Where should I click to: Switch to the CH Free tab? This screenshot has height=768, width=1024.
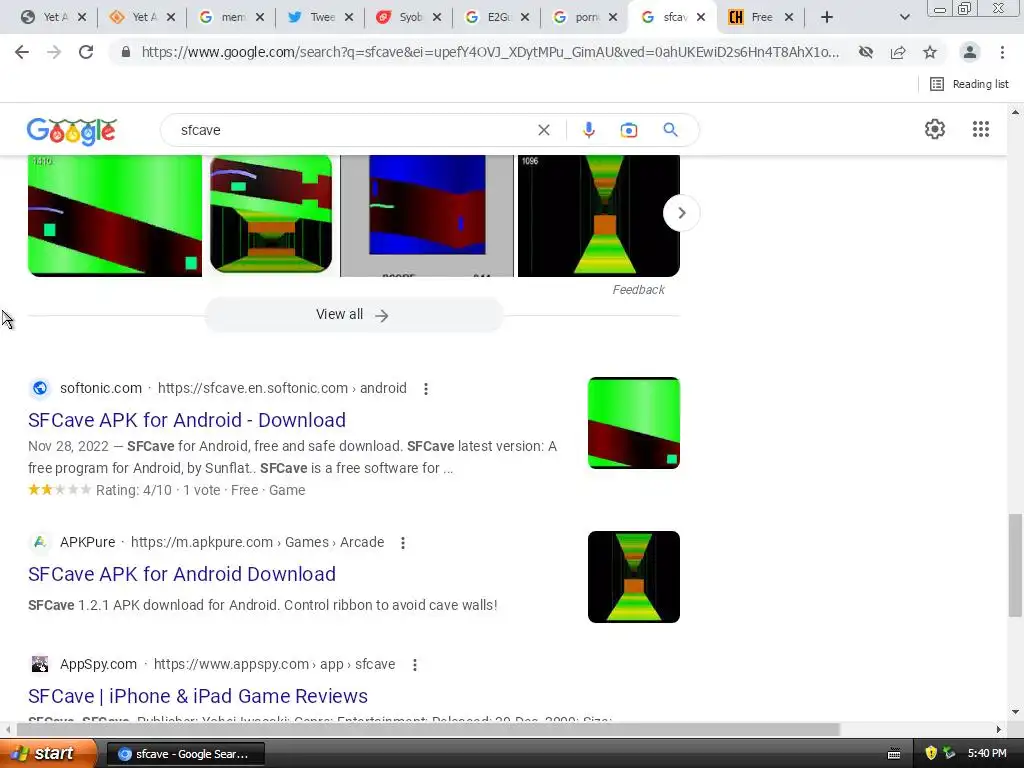(x=751, y=17)
